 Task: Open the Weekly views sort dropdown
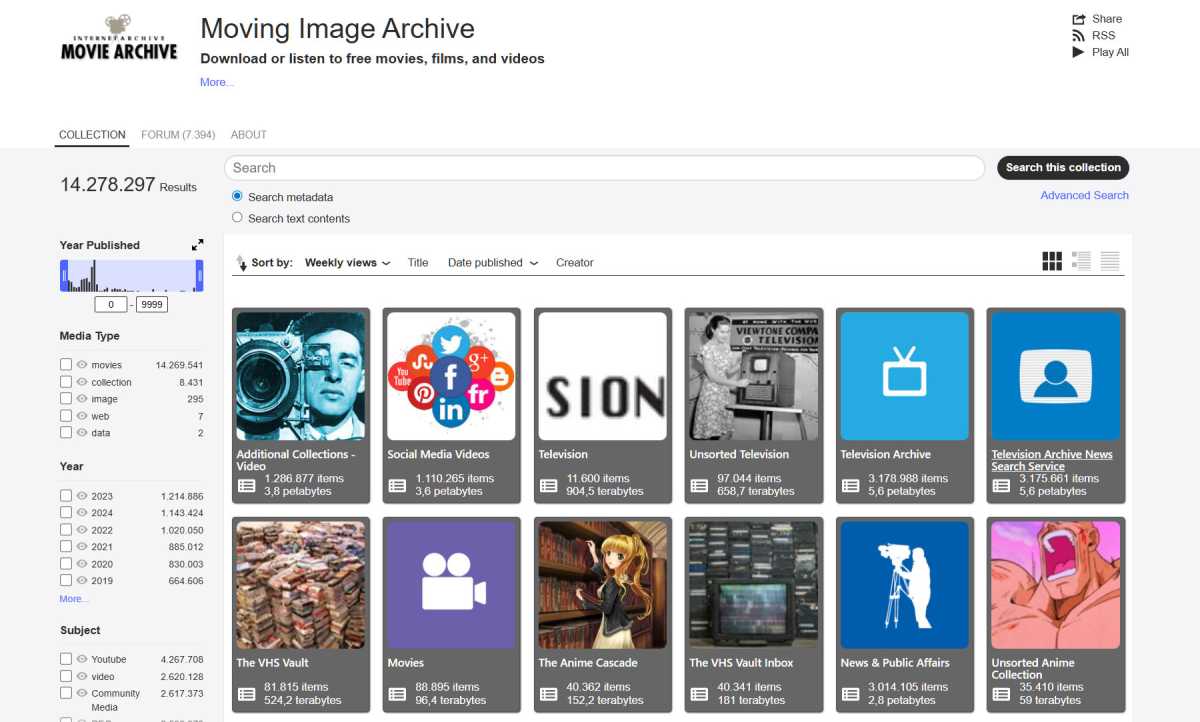(347, 263)
